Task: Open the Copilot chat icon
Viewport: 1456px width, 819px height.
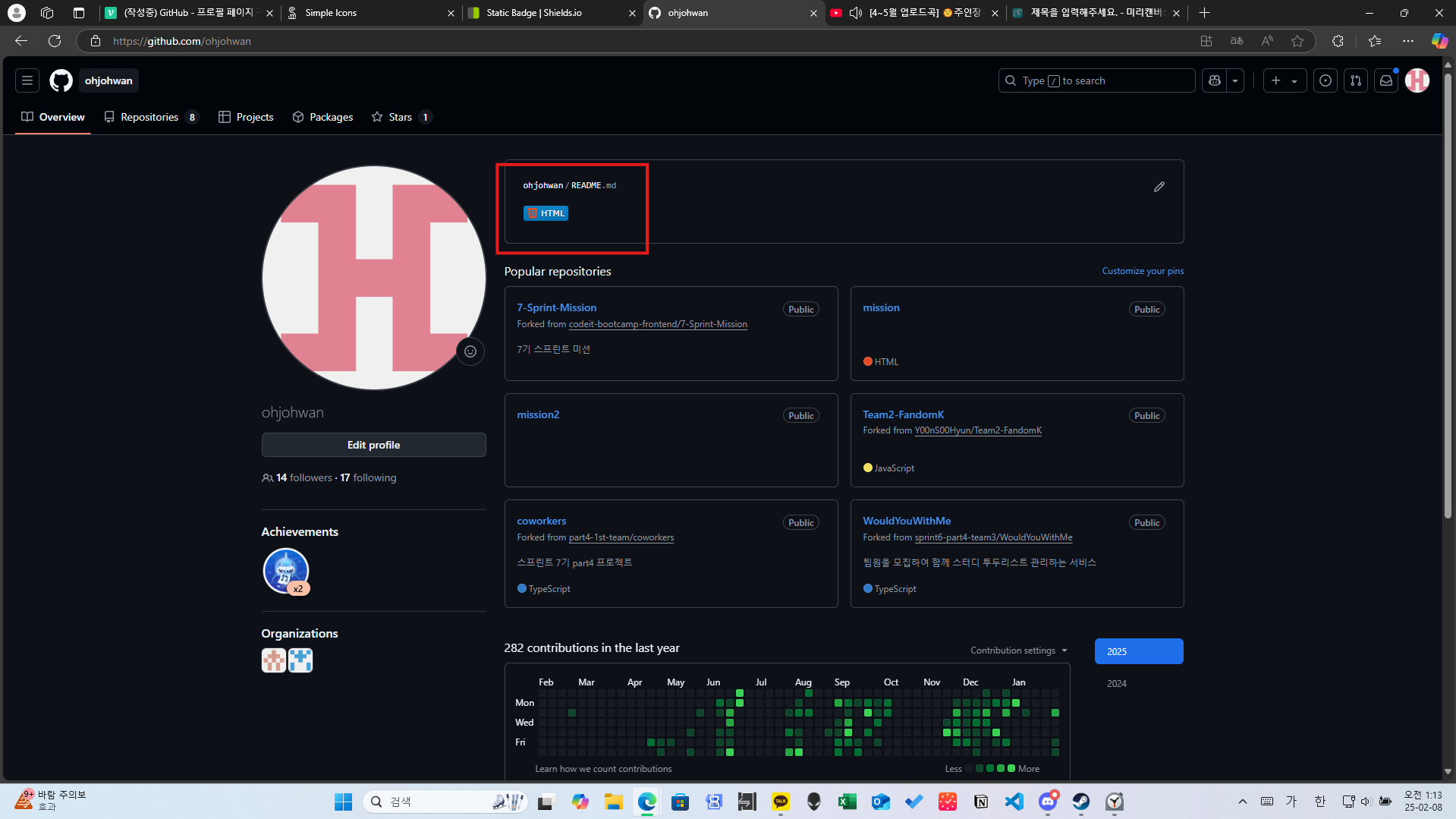Action: click(1215, 80)
